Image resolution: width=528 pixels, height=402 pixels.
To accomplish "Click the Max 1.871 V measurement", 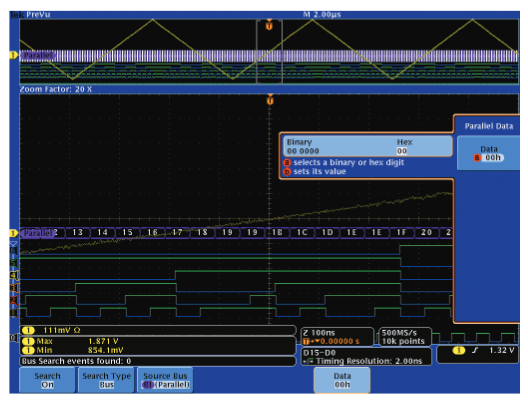I will point(77,341).
